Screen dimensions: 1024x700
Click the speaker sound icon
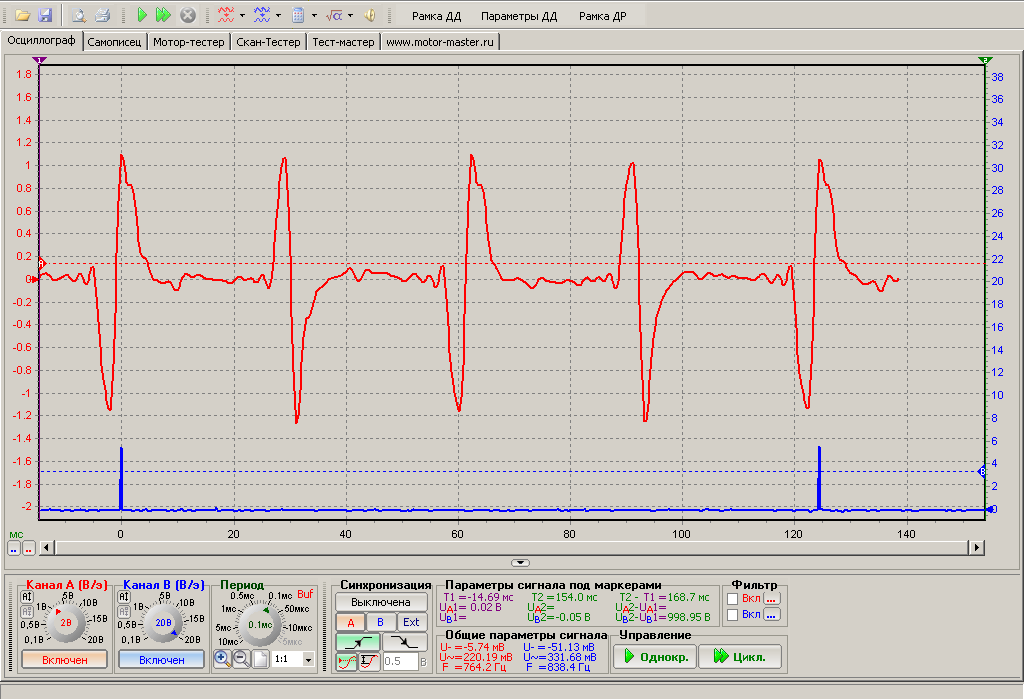(x=369, y=16)
